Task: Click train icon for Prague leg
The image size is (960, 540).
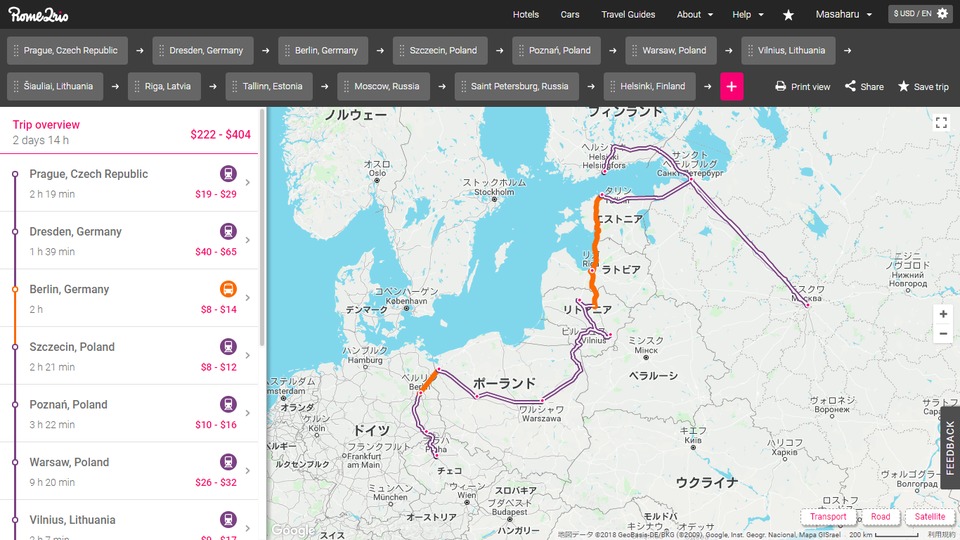Action: pos(228,173)
